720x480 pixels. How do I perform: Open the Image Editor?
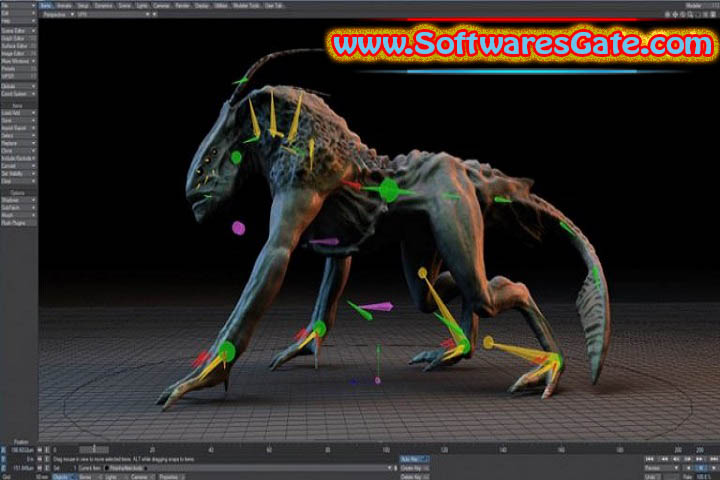tap(18, 54)
